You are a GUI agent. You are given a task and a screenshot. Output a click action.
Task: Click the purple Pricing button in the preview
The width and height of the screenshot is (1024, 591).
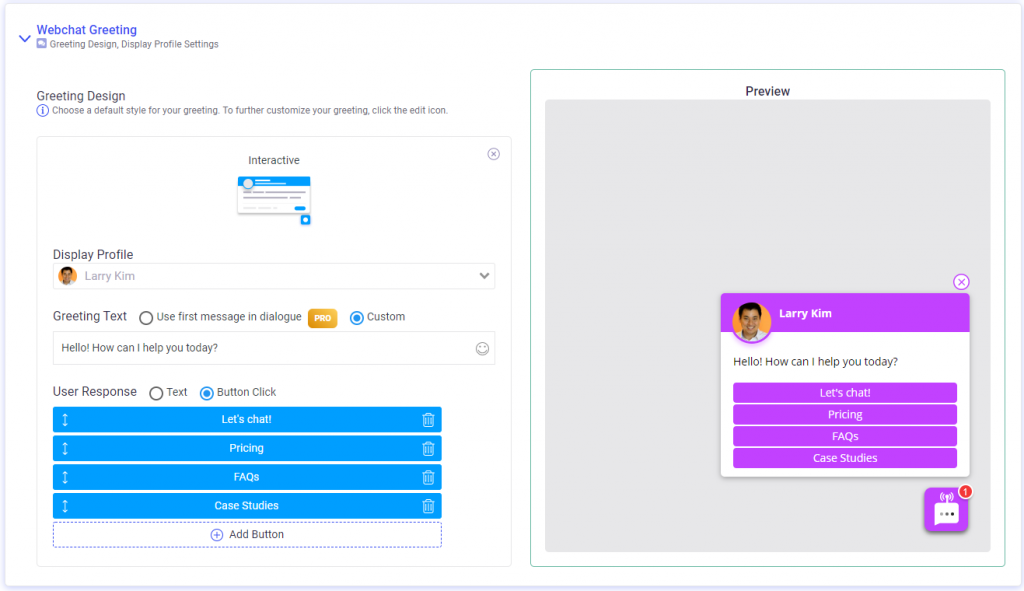(844, 415)
